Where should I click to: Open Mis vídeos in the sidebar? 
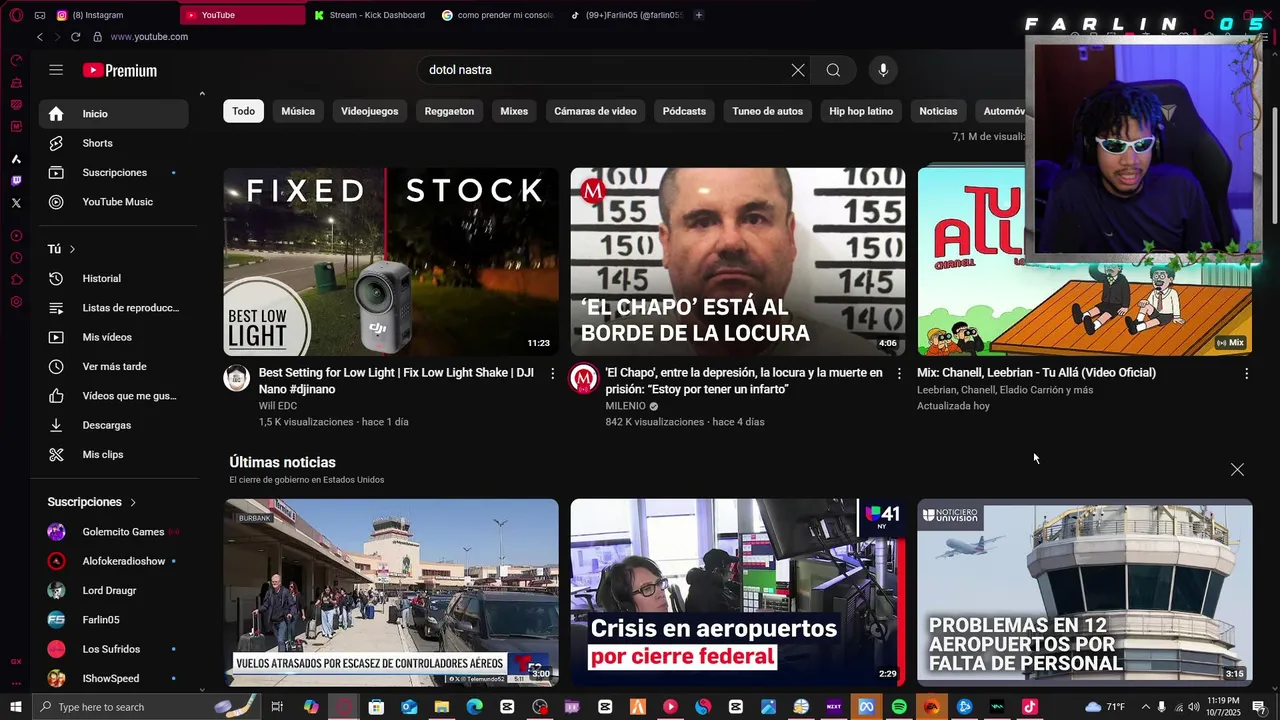click(113, 337)
